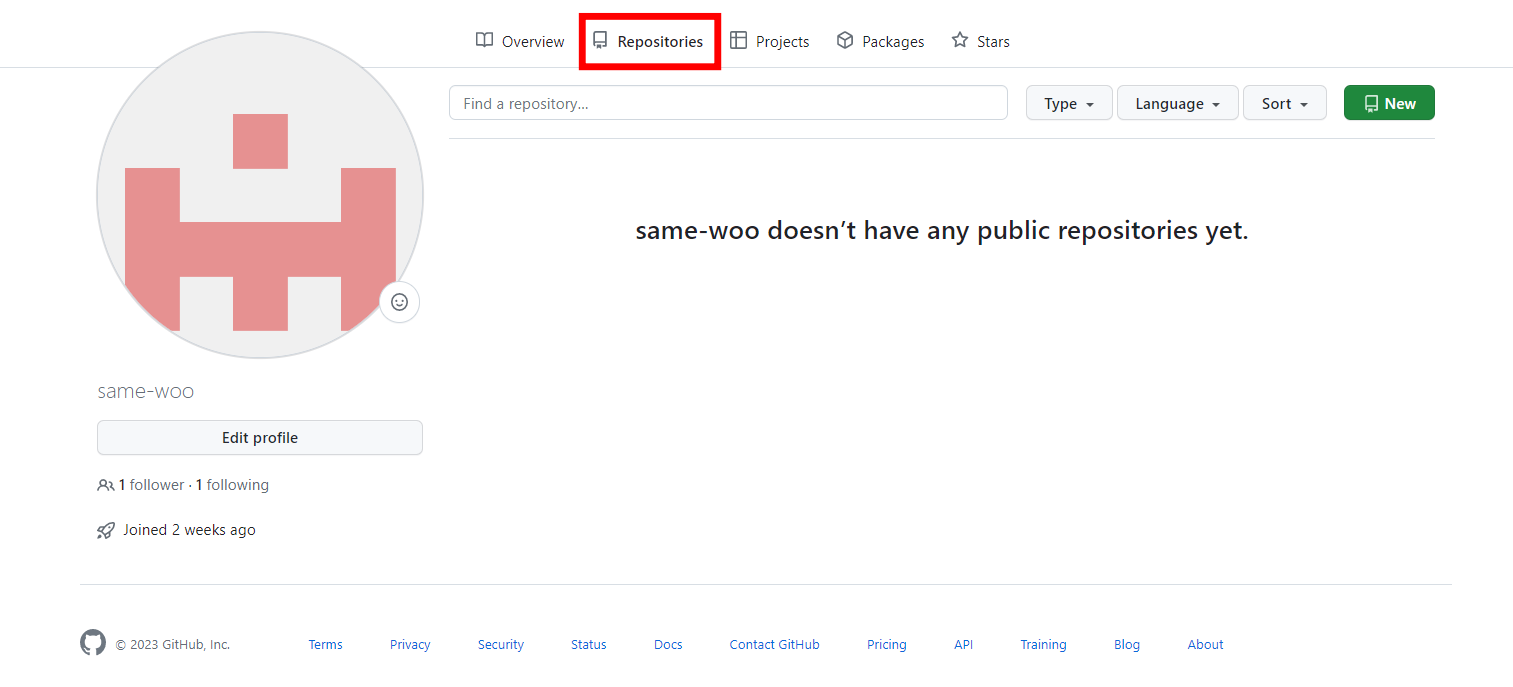This screenshot has height=687, width=1513.
Task: Open the Status footer link
Action: pos(589,645)
